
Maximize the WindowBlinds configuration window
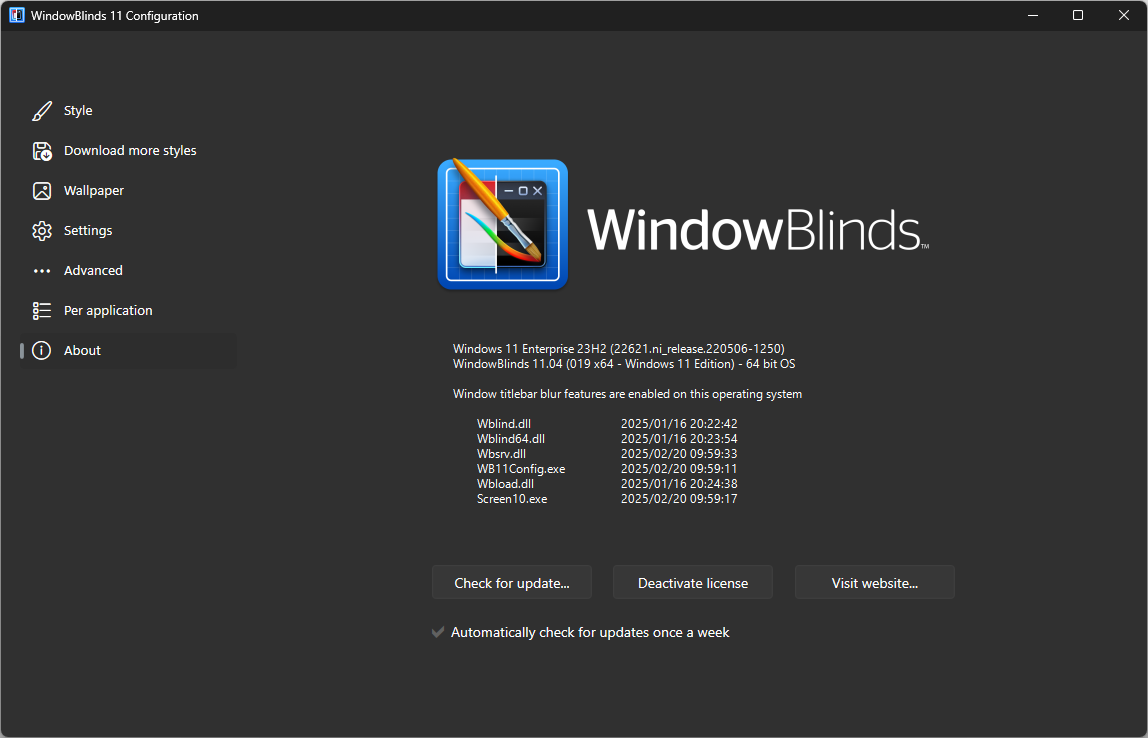click(x=1078, y=15)
